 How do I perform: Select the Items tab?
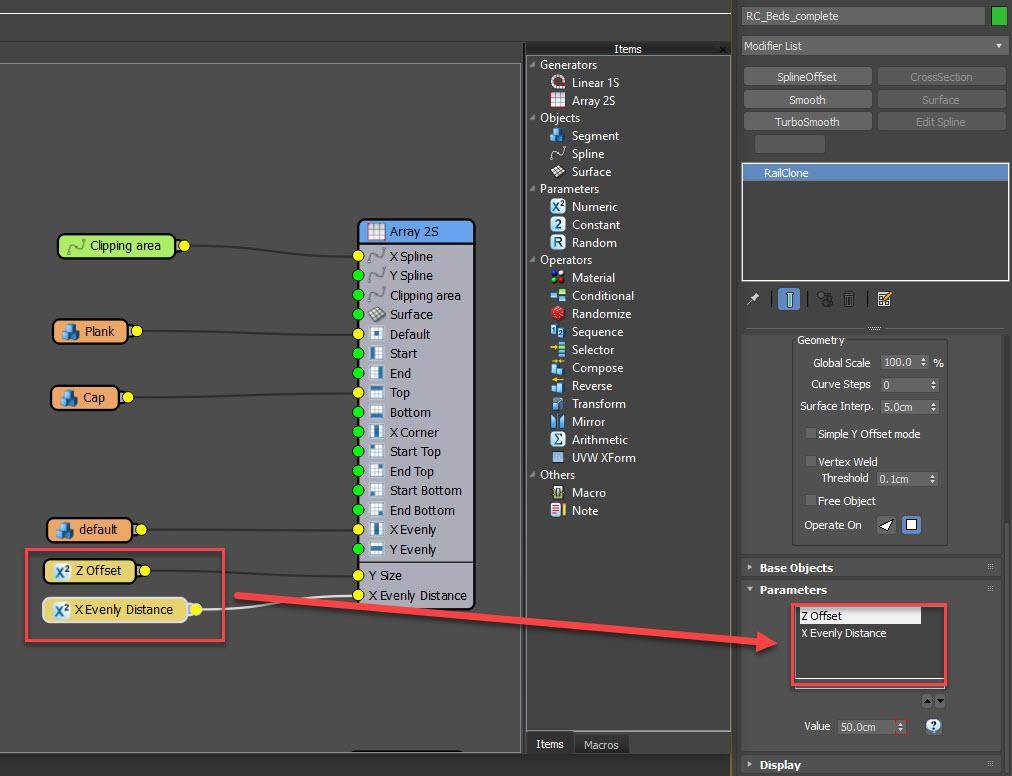pos(549,744)
